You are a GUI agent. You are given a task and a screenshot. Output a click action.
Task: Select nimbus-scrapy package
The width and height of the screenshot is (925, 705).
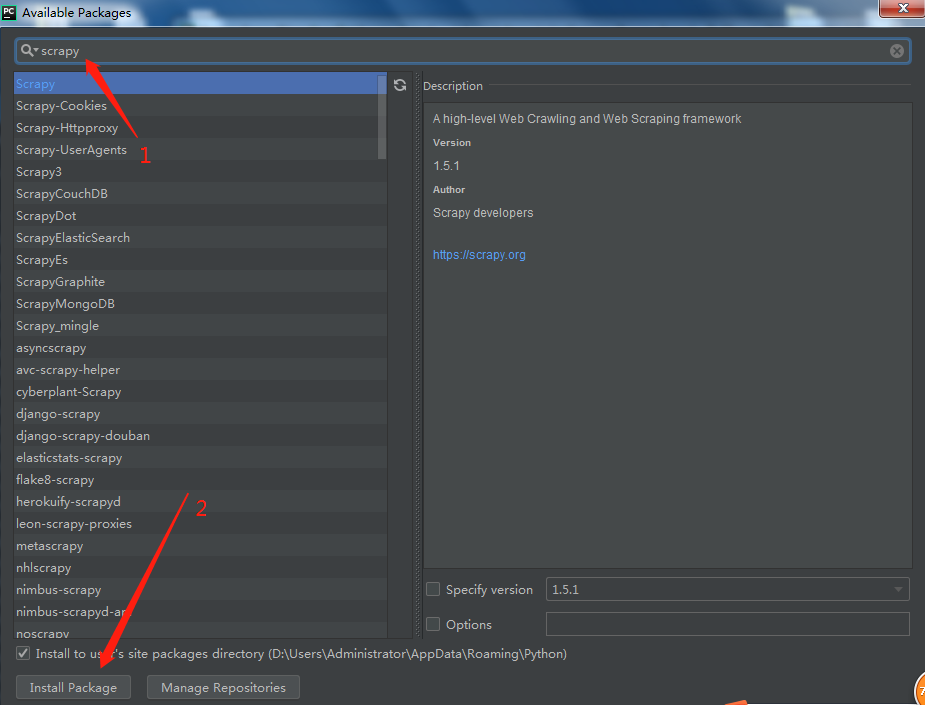click(200, 589)
